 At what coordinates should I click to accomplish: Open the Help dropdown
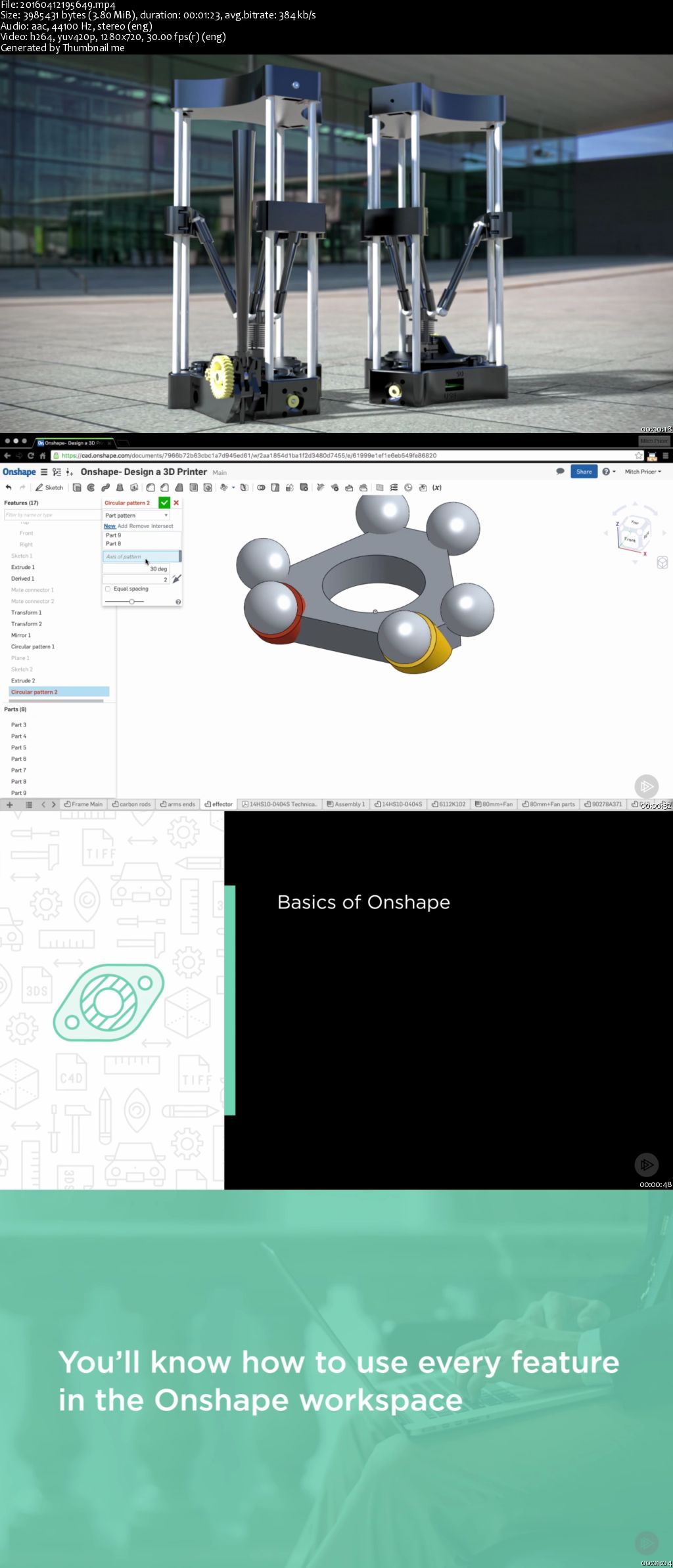pyautogui.click(x=609, y=472)
